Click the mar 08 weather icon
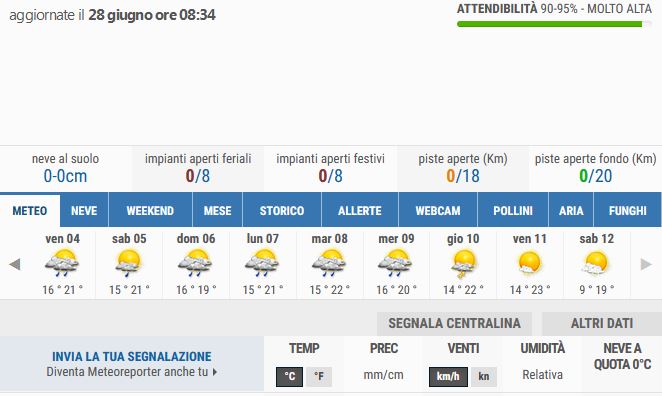This screenshot has height=396, width=662. tap(329, 263)
